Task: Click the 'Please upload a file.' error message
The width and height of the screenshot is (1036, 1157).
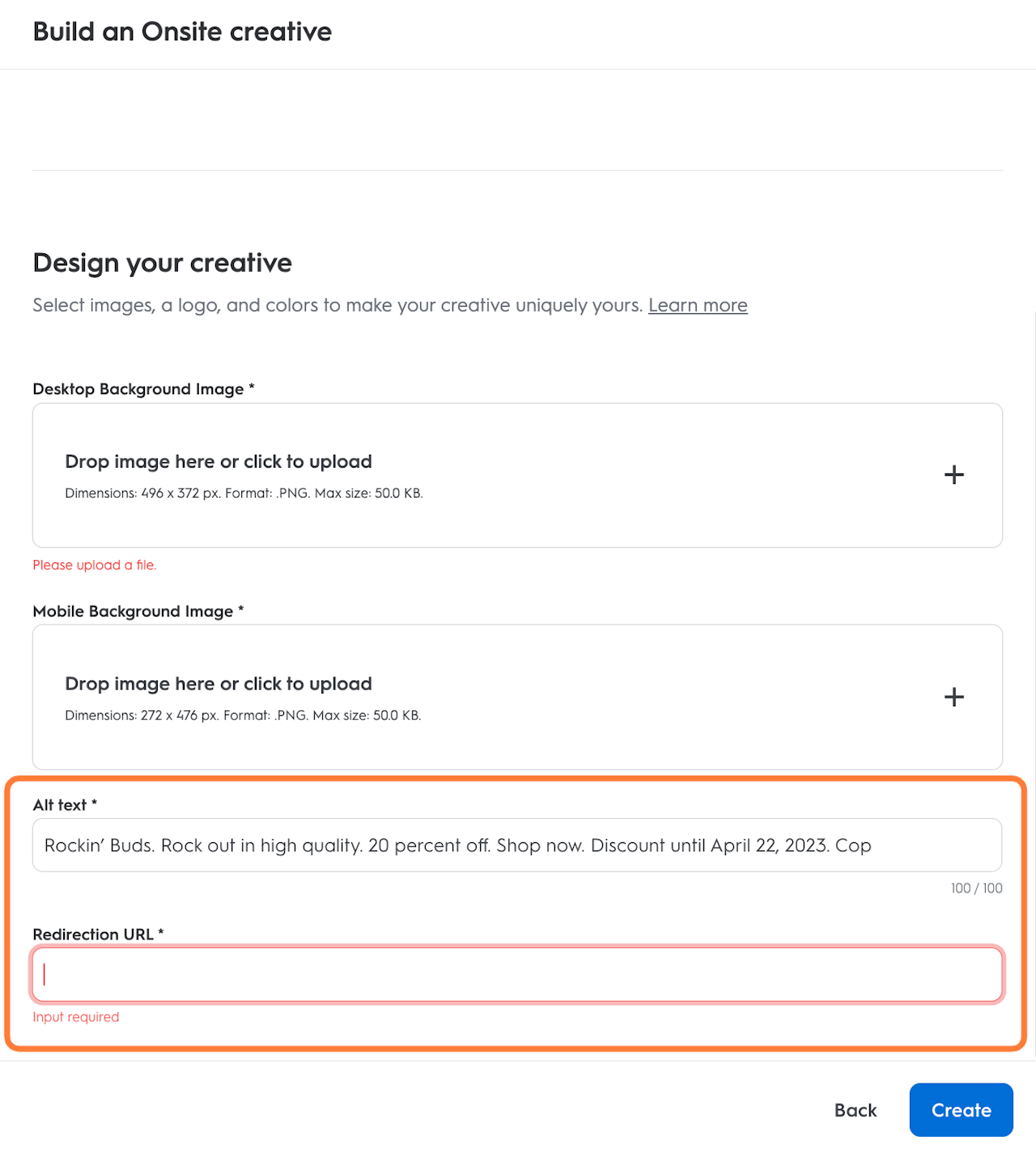Action: [x=95, y=566]
